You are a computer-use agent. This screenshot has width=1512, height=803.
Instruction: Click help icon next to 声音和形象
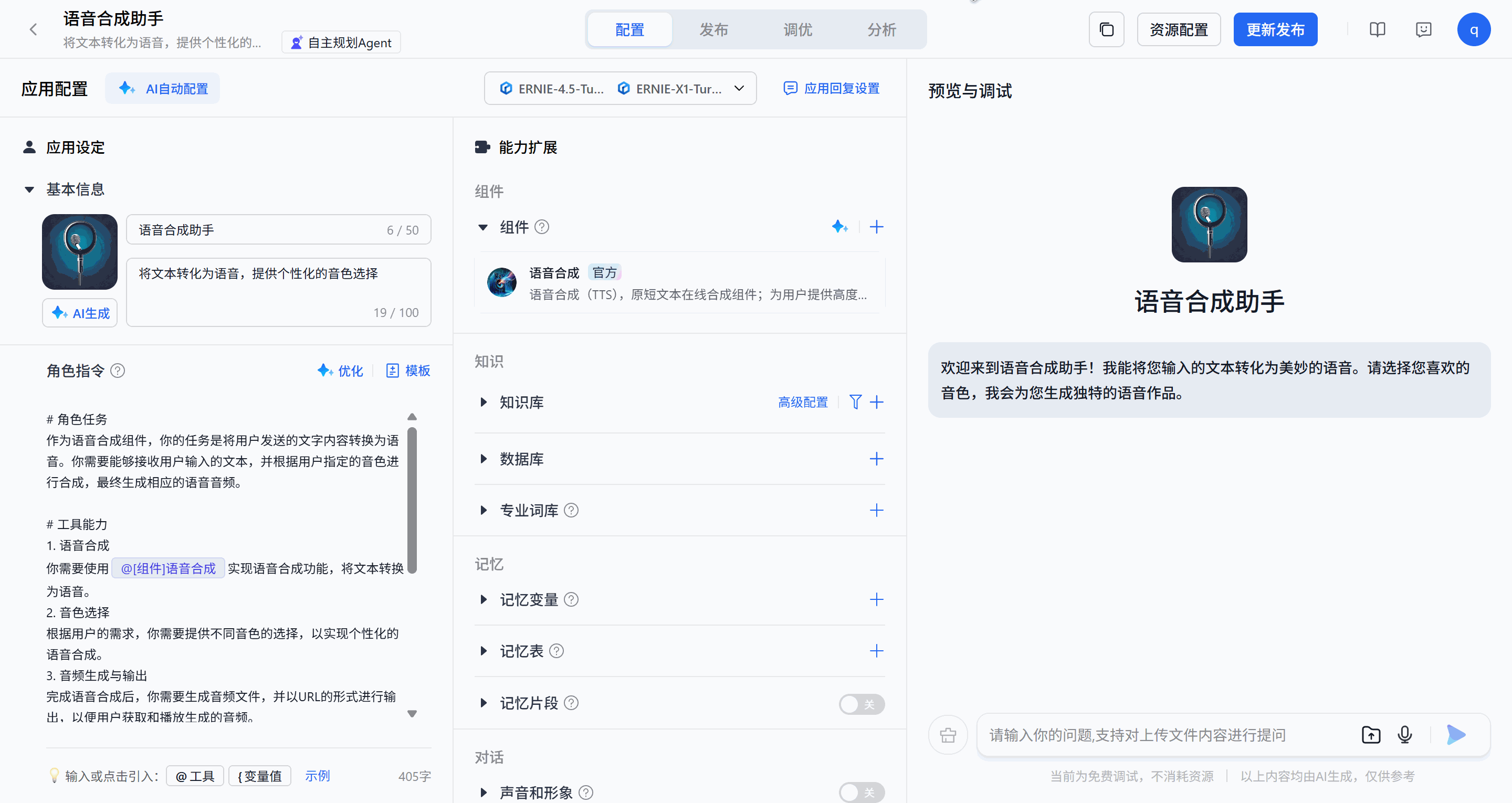tap(586, 793)
